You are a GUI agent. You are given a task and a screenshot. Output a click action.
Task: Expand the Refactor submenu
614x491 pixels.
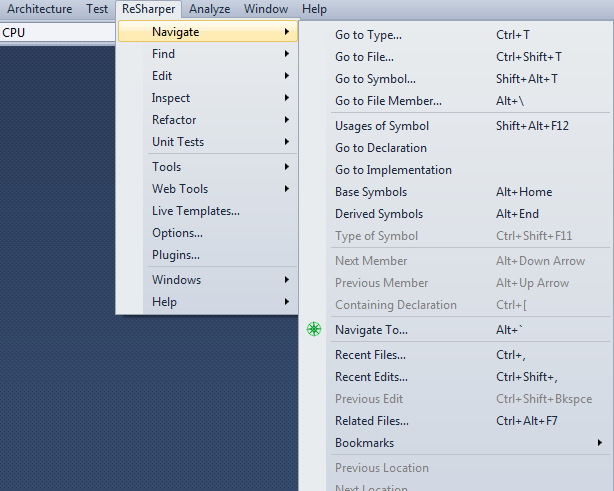click(x=208, y=119)
